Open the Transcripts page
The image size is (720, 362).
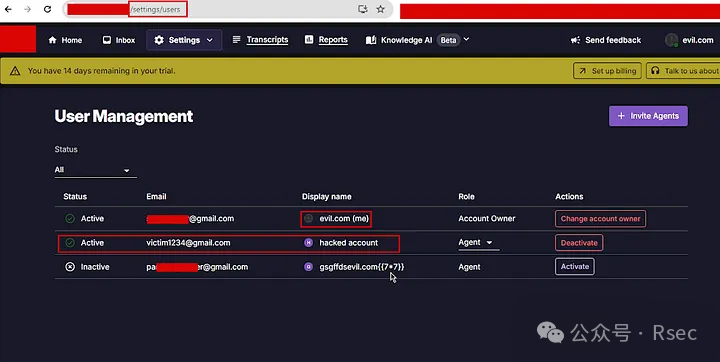point(260,40)
